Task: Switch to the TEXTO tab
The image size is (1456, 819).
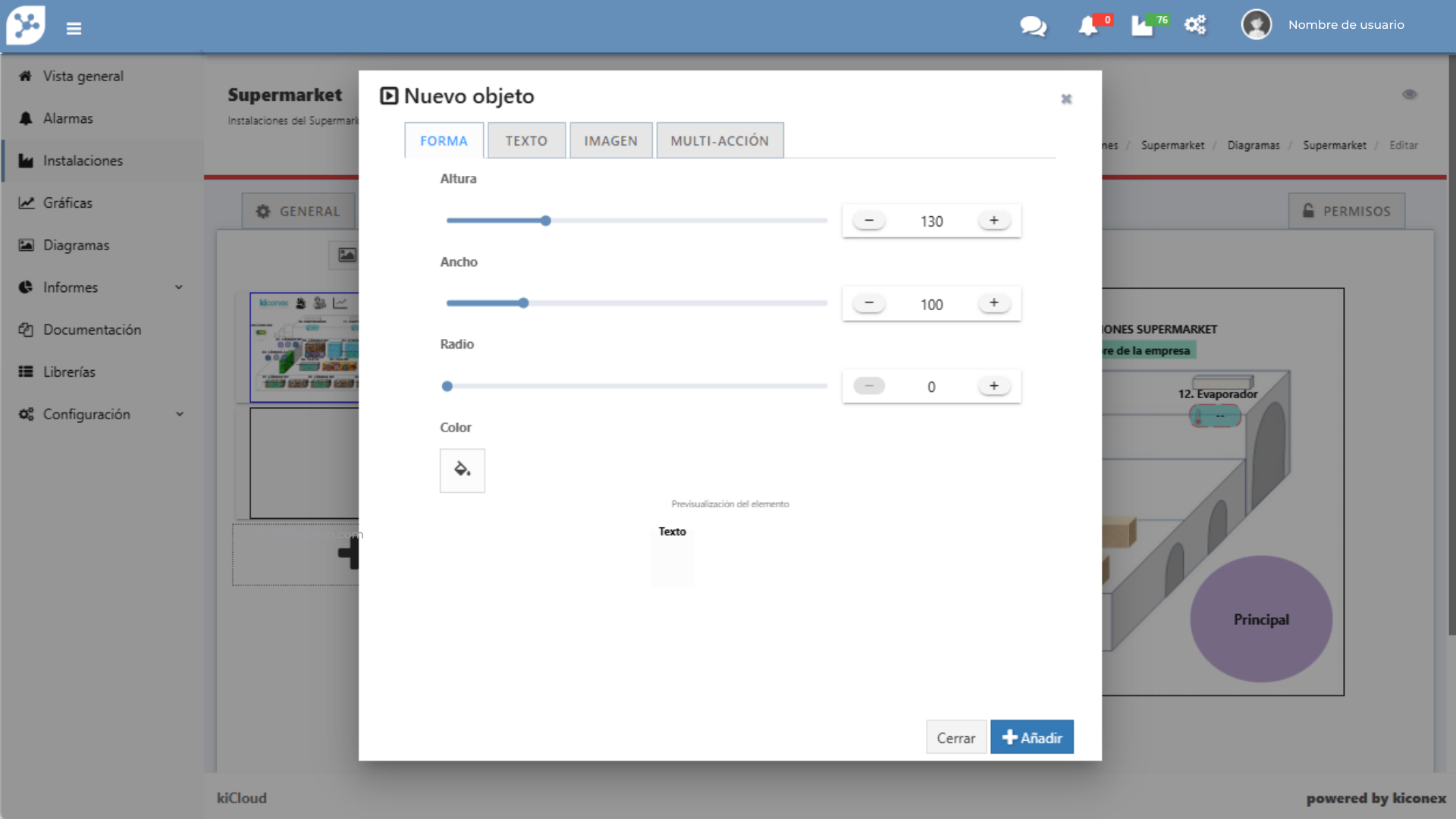Action: click(x=526, y=141)
